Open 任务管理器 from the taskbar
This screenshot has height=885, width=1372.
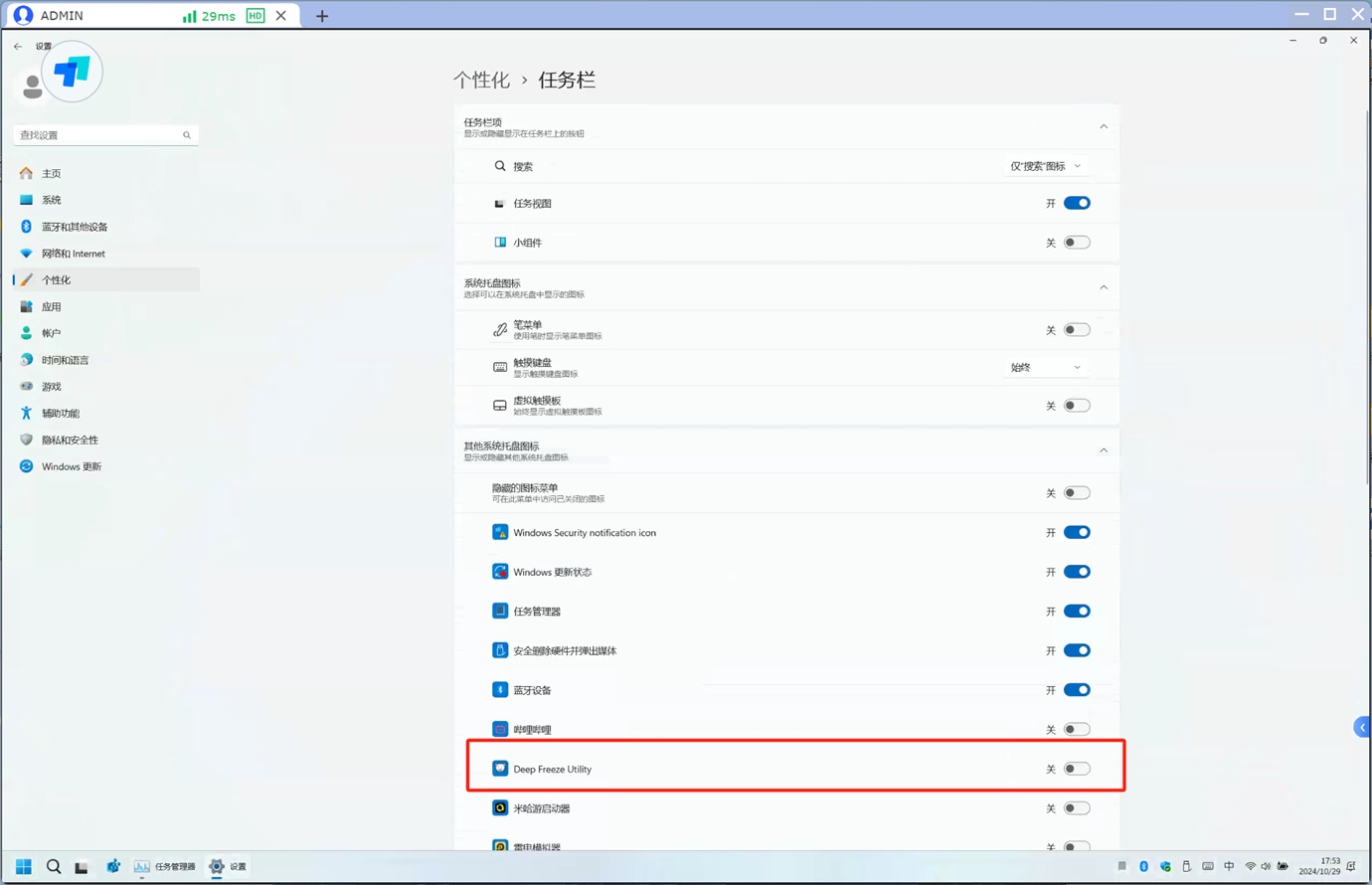165,867
